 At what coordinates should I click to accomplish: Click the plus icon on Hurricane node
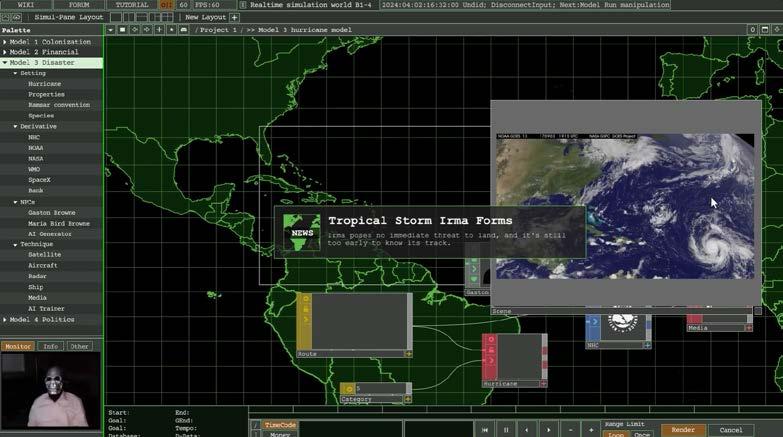pos(544,383)
